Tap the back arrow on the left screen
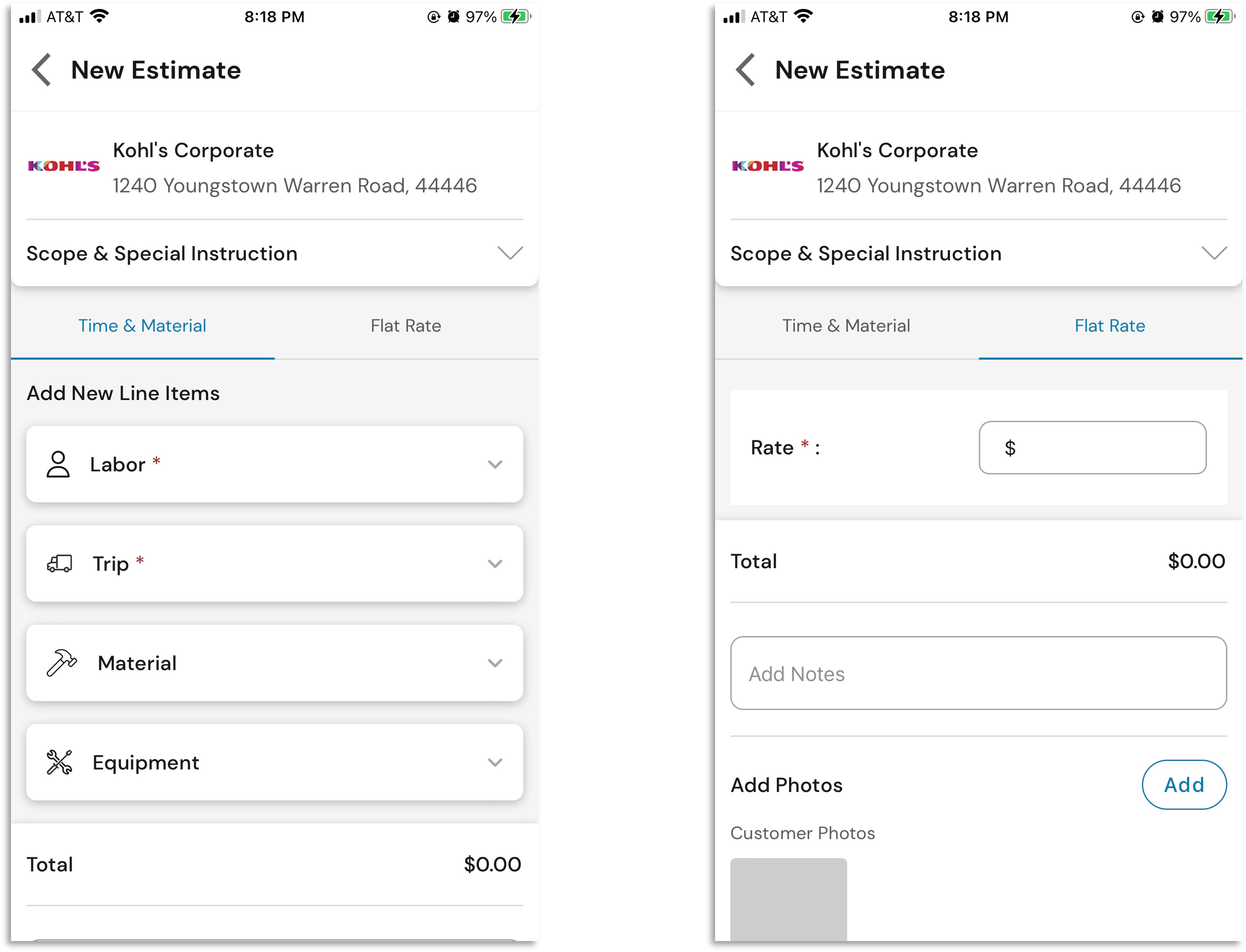This screenshot has height=952, width=1246. [41, 70]
